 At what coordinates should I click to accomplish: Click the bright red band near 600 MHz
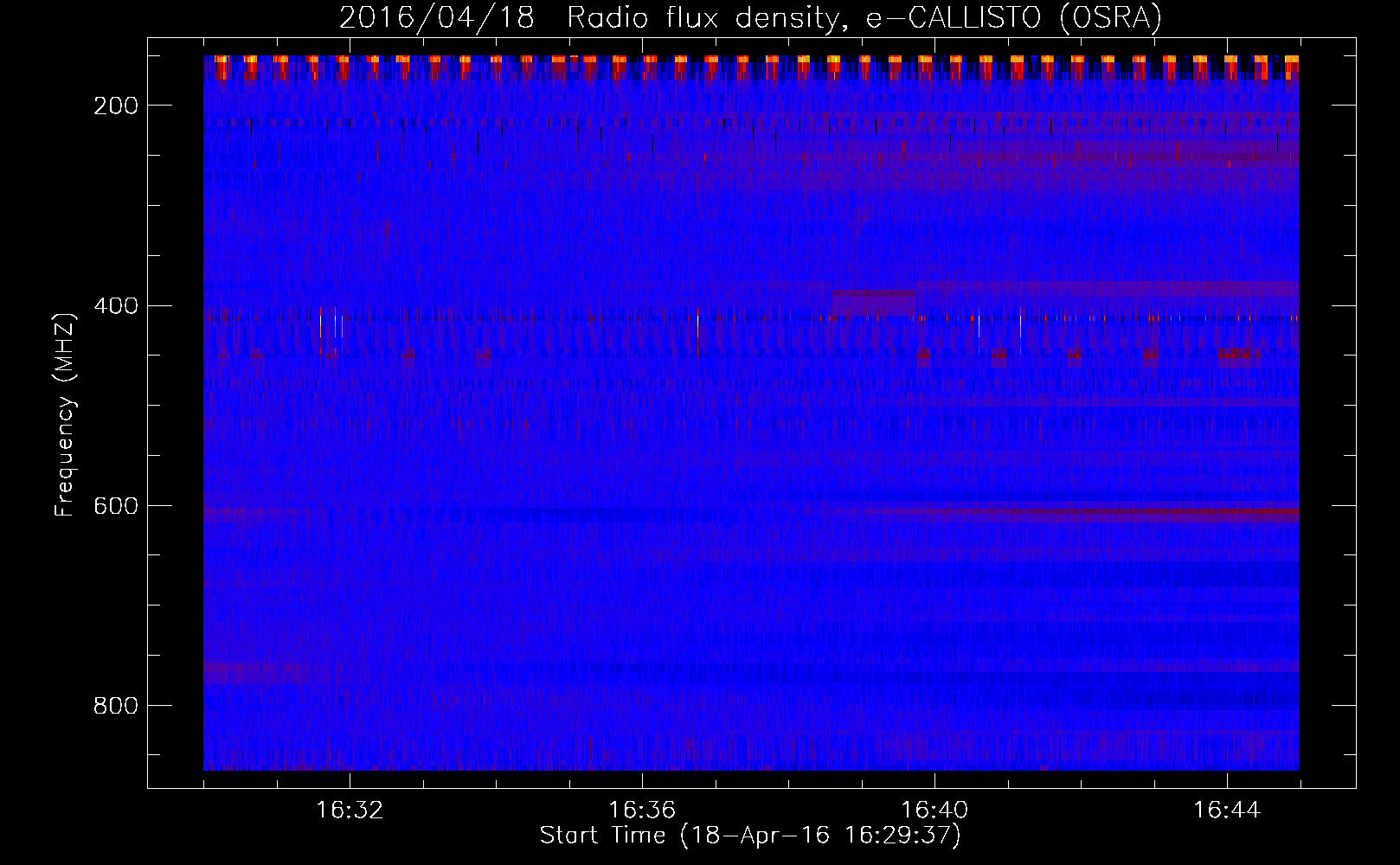pyautogui.click(x=1082, y=512)
